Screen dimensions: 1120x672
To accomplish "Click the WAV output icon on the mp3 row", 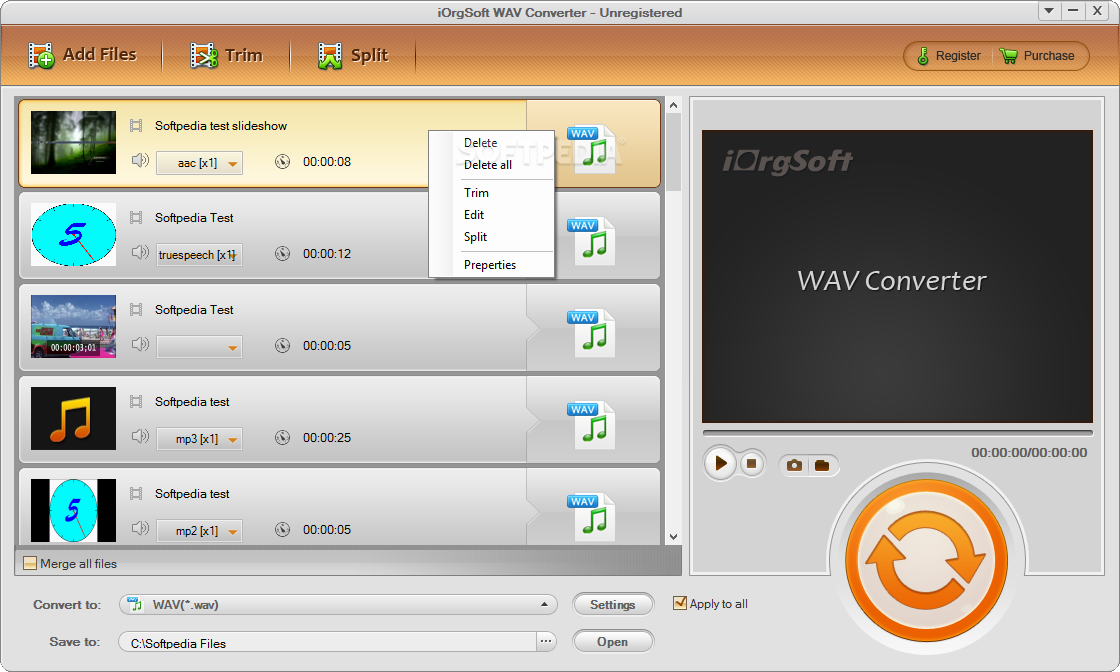I will tap(592, 425).
